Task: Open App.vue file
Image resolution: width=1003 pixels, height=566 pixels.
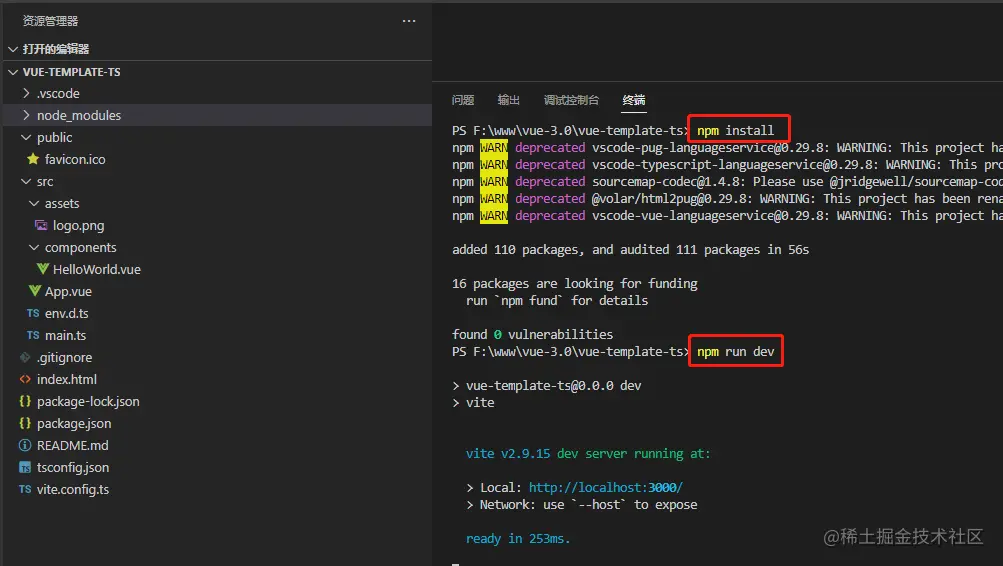Action: (68, 292)
